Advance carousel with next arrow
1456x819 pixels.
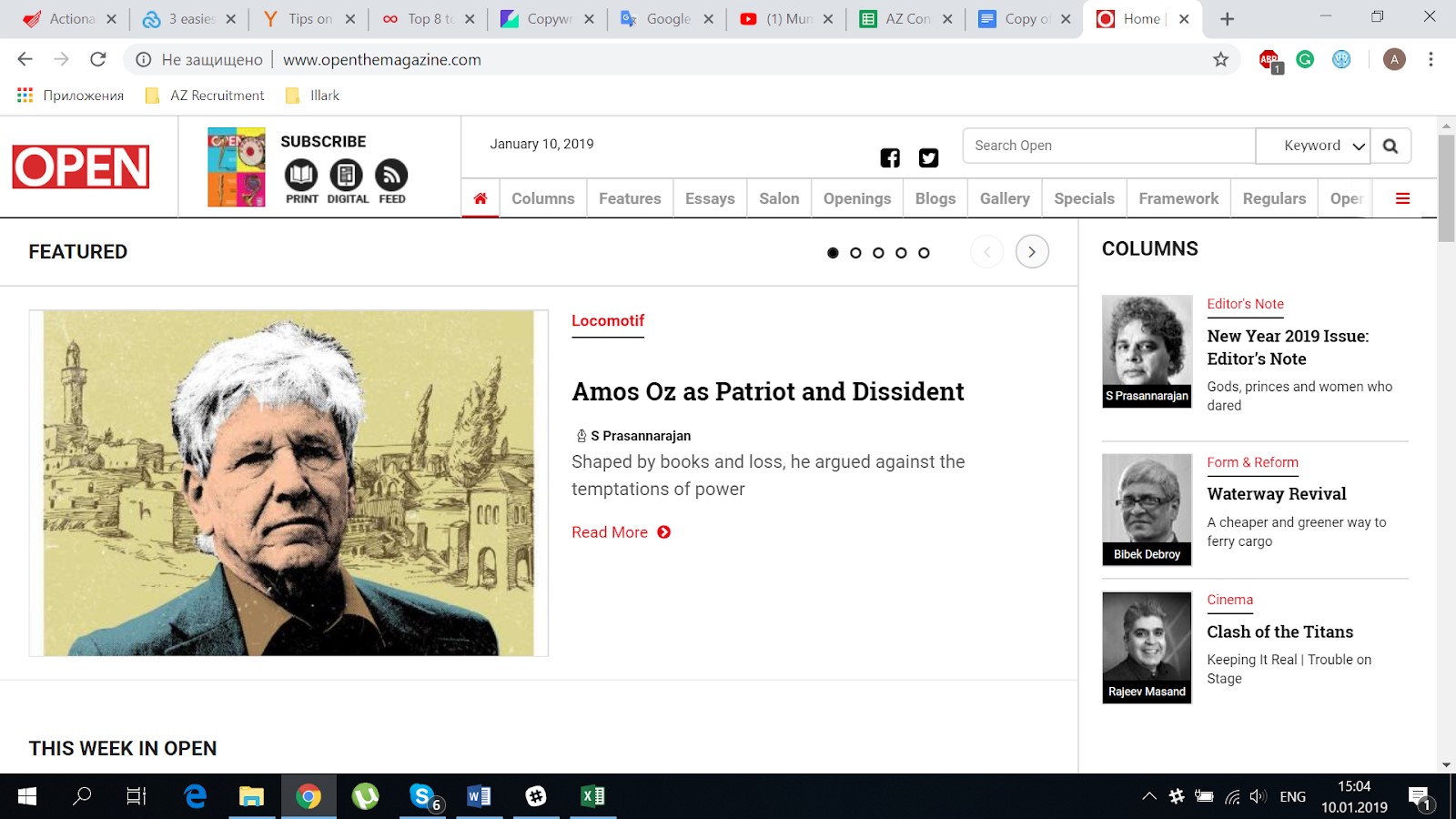tap(1031, 252)
